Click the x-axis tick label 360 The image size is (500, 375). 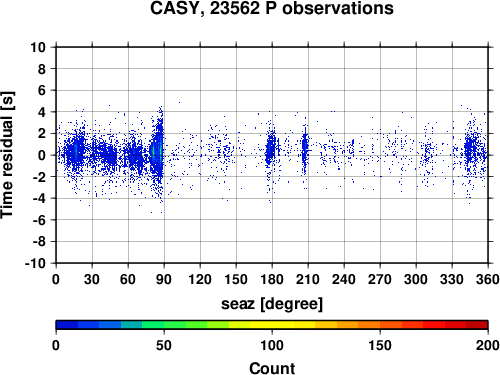click(488, 279)
